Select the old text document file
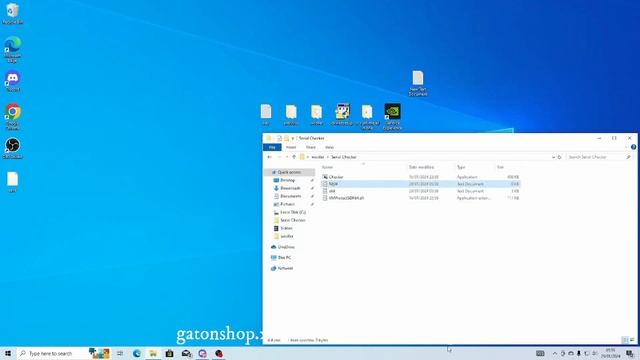This screenshot has height=360, width=640. tap(420, 191)
